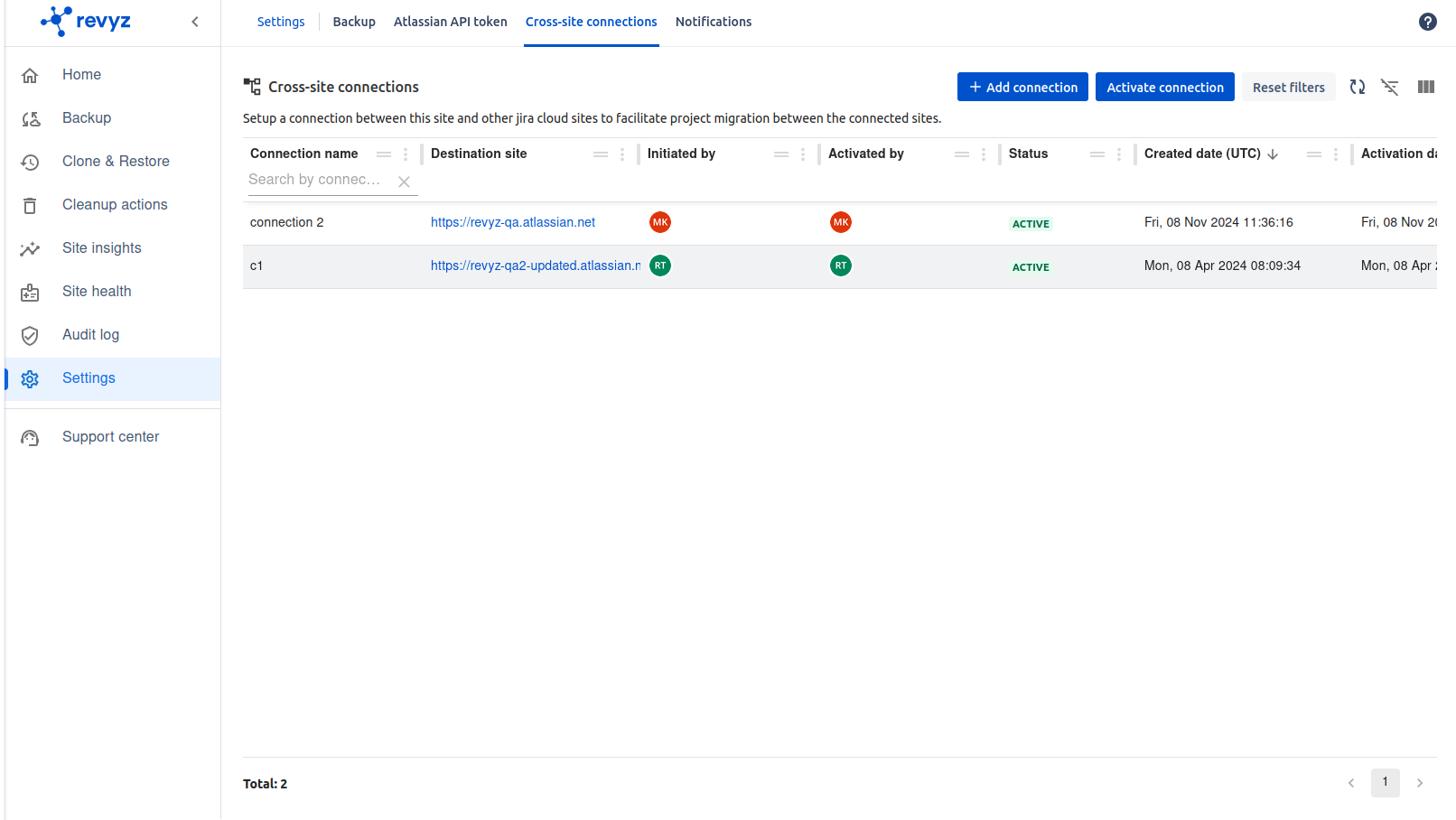Open Status column options menu
The width and height of the screenshot is (1456, 820).
(1119, 154)
